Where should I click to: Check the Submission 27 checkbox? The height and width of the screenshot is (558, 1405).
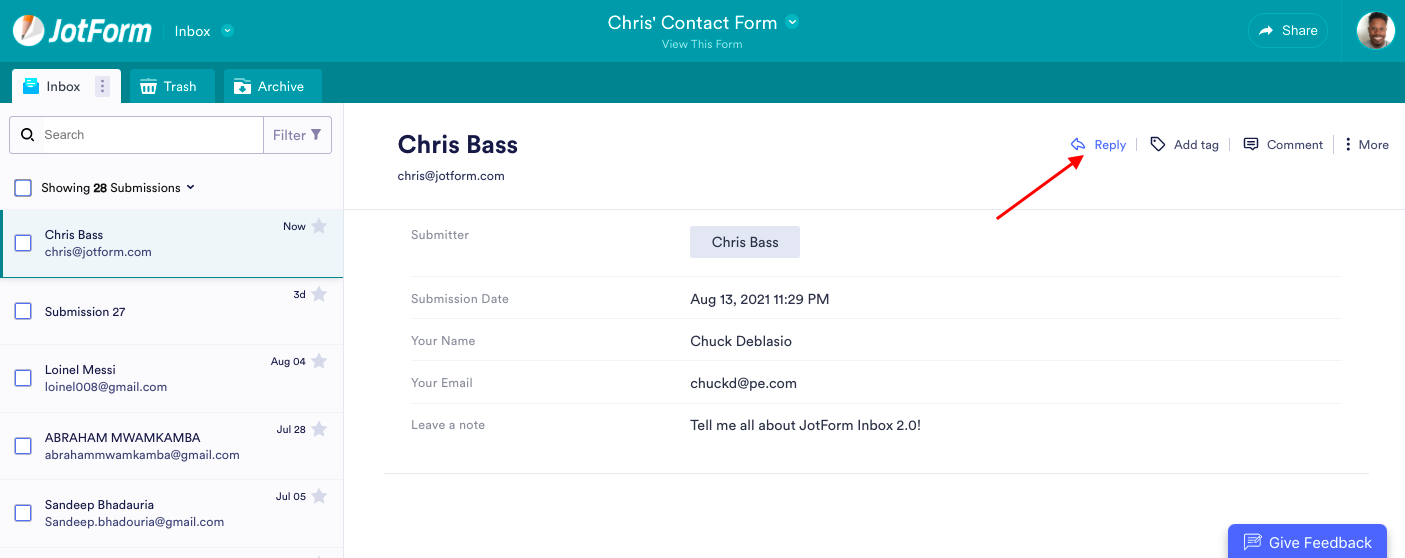[23, 312]
